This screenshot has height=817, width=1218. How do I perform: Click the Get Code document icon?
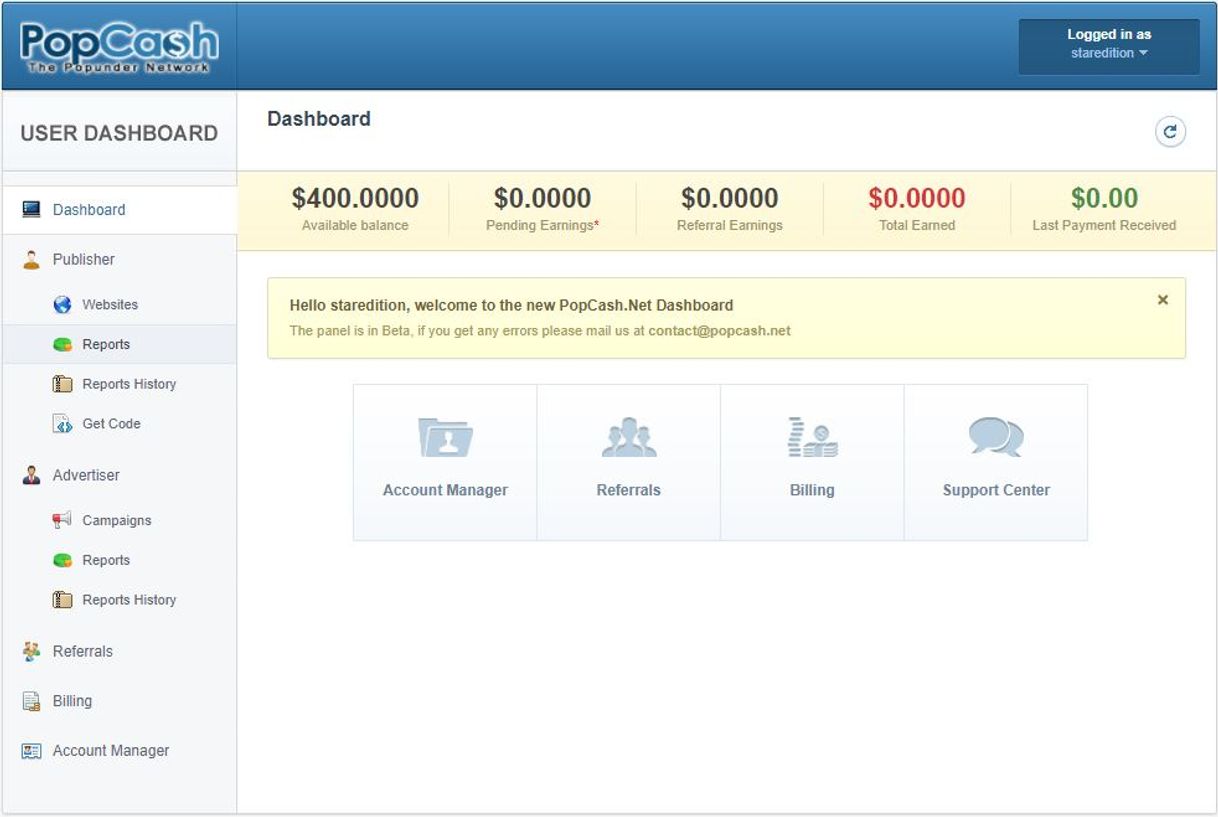point(62,424)
